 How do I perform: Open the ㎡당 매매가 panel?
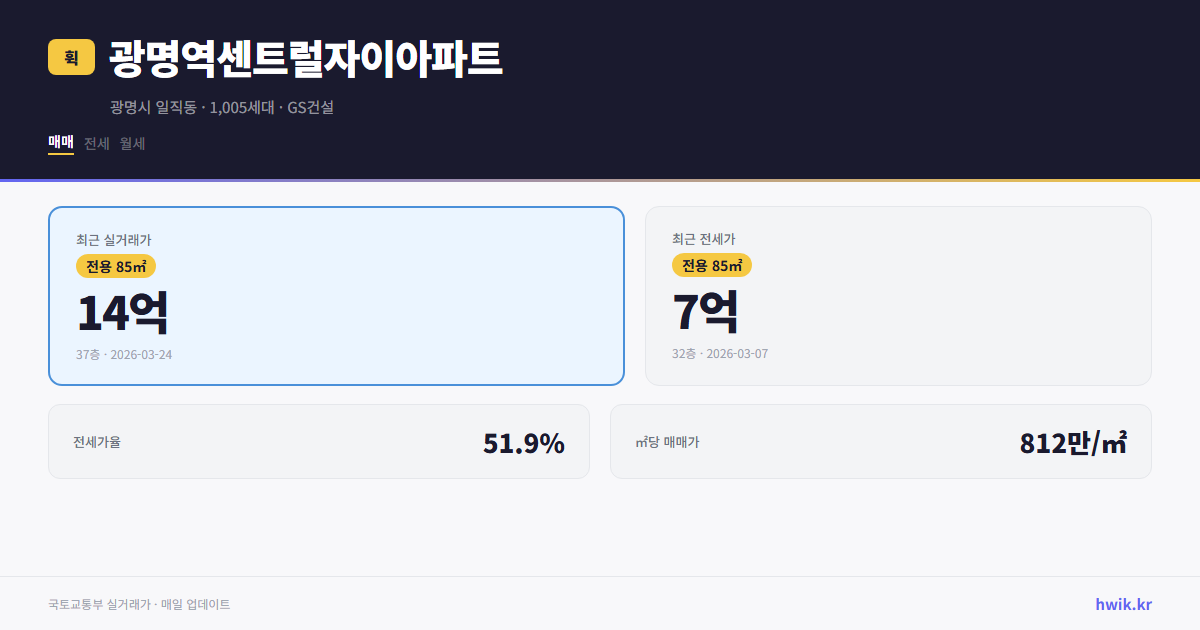point(880,441)
